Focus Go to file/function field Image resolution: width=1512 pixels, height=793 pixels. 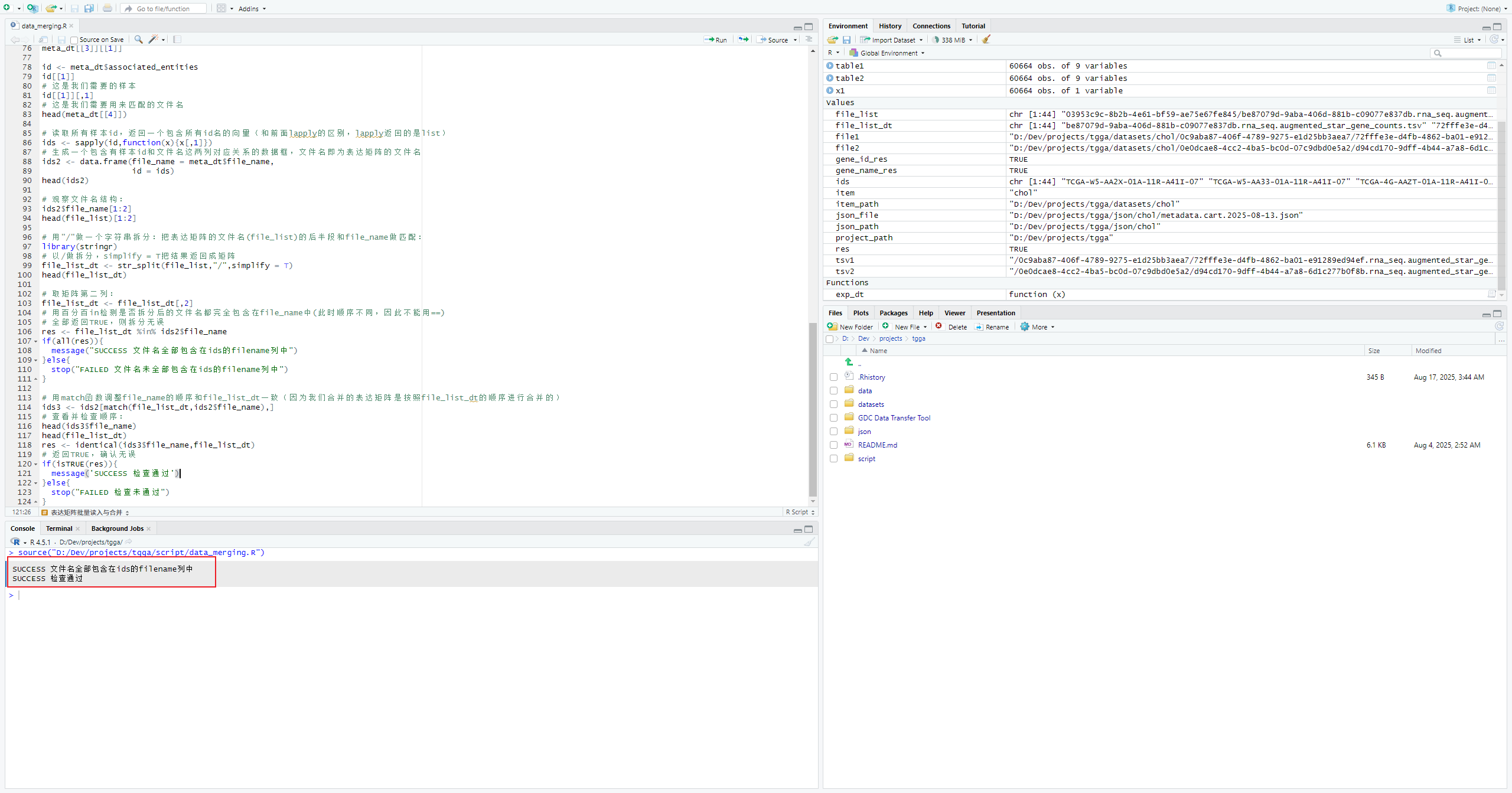[x=164, y=9]
